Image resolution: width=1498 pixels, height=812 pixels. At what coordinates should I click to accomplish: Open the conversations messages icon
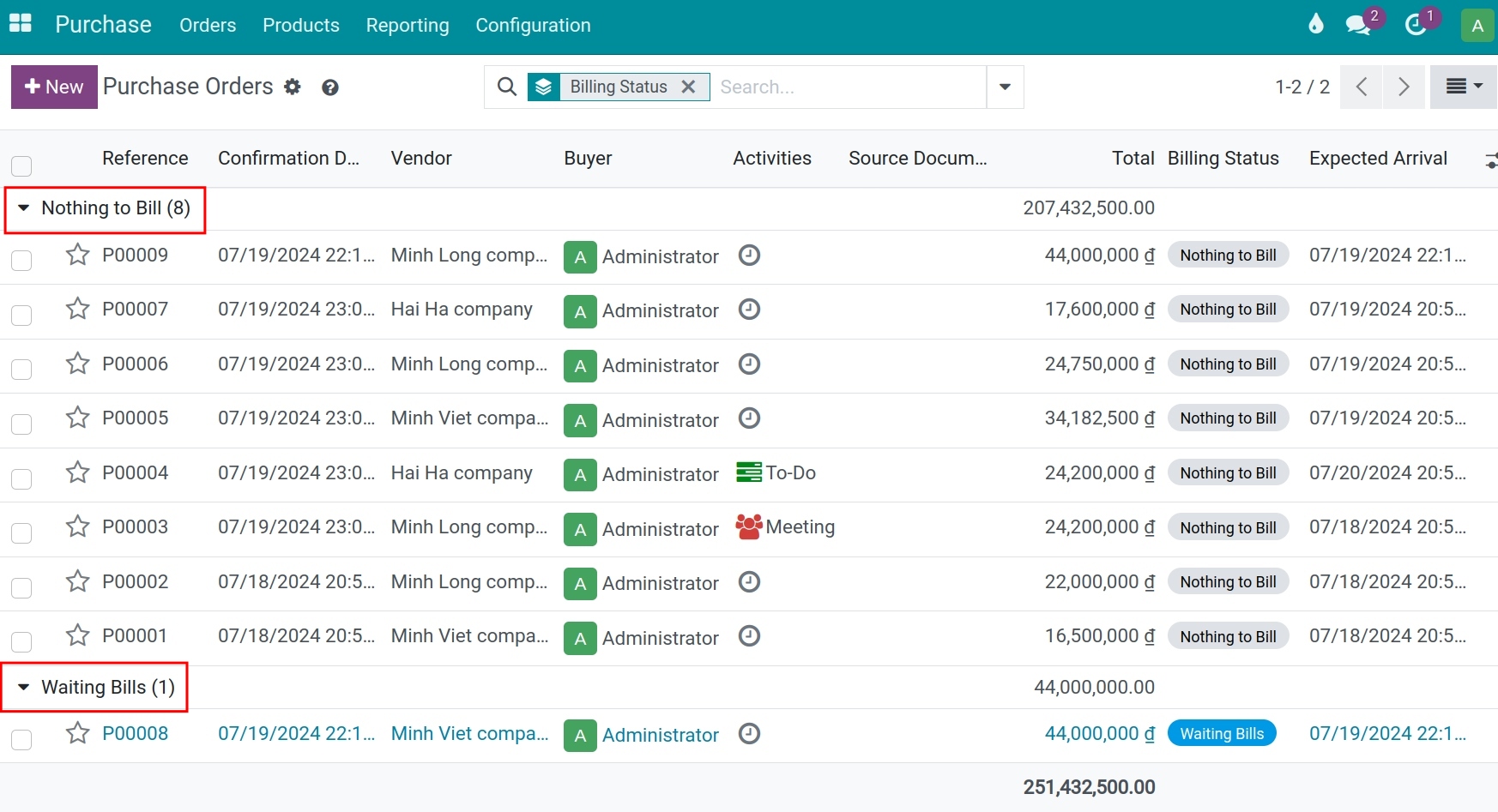click(x=1358, y=25)
